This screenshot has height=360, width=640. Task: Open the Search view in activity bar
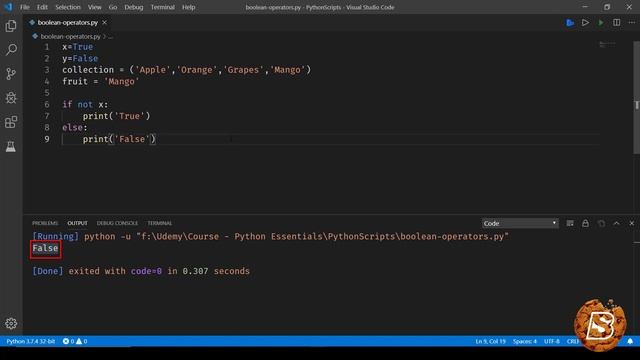11,50
